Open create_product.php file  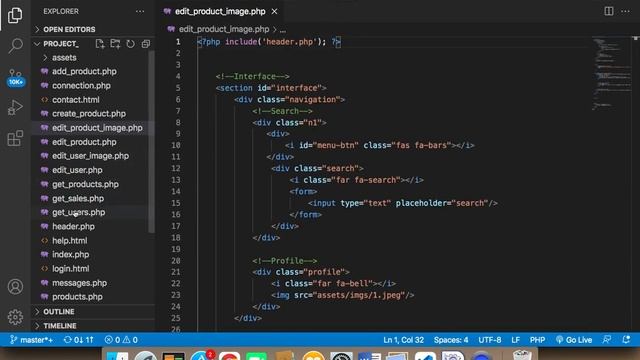click(90, 113)
